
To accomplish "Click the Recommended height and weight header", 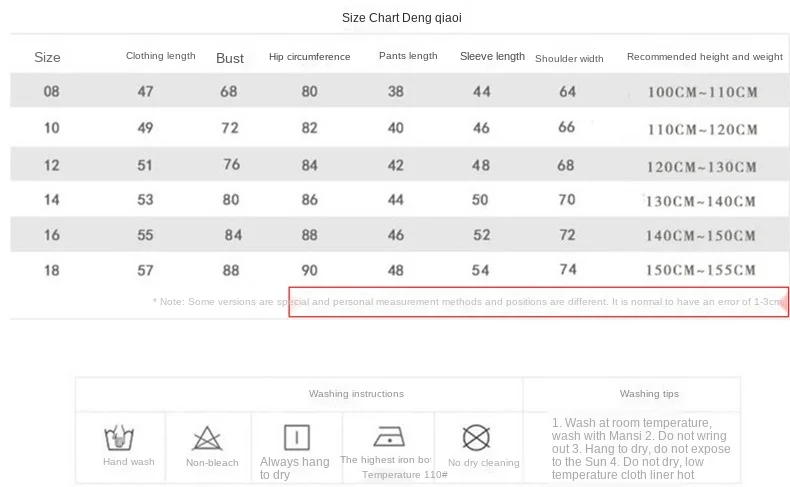I will click(x=704, y=57).
